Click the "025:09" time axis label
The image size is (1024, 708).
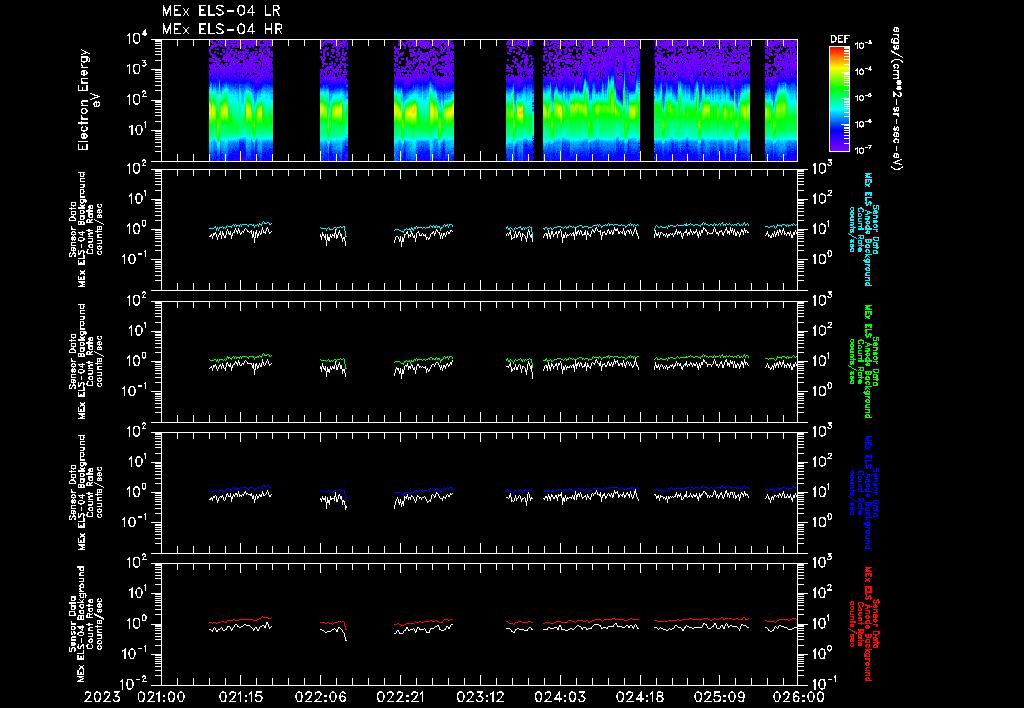coord(718,697)
